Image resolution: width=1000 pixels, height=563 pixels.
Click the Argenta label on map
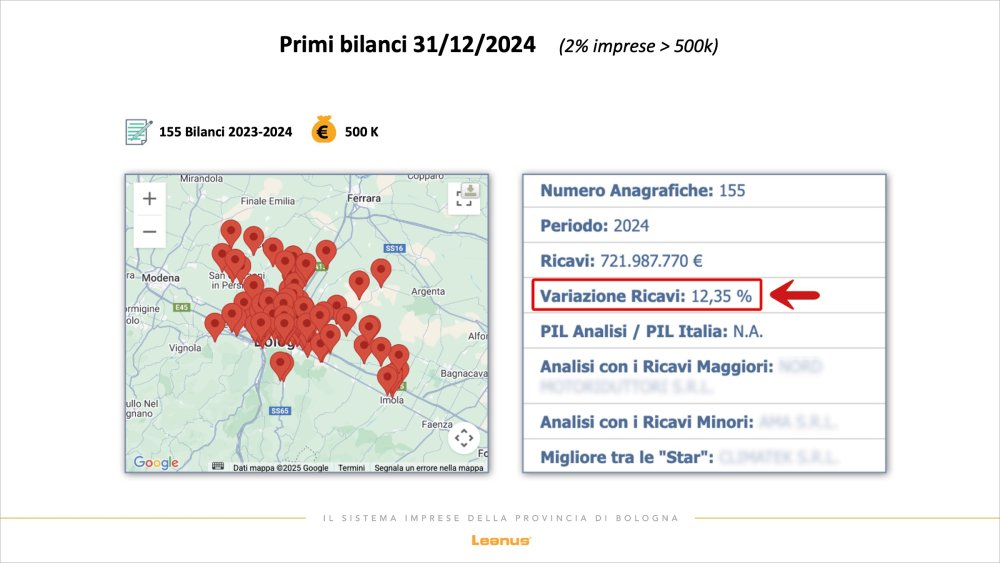pyautogui.click(x=428, y=291)
